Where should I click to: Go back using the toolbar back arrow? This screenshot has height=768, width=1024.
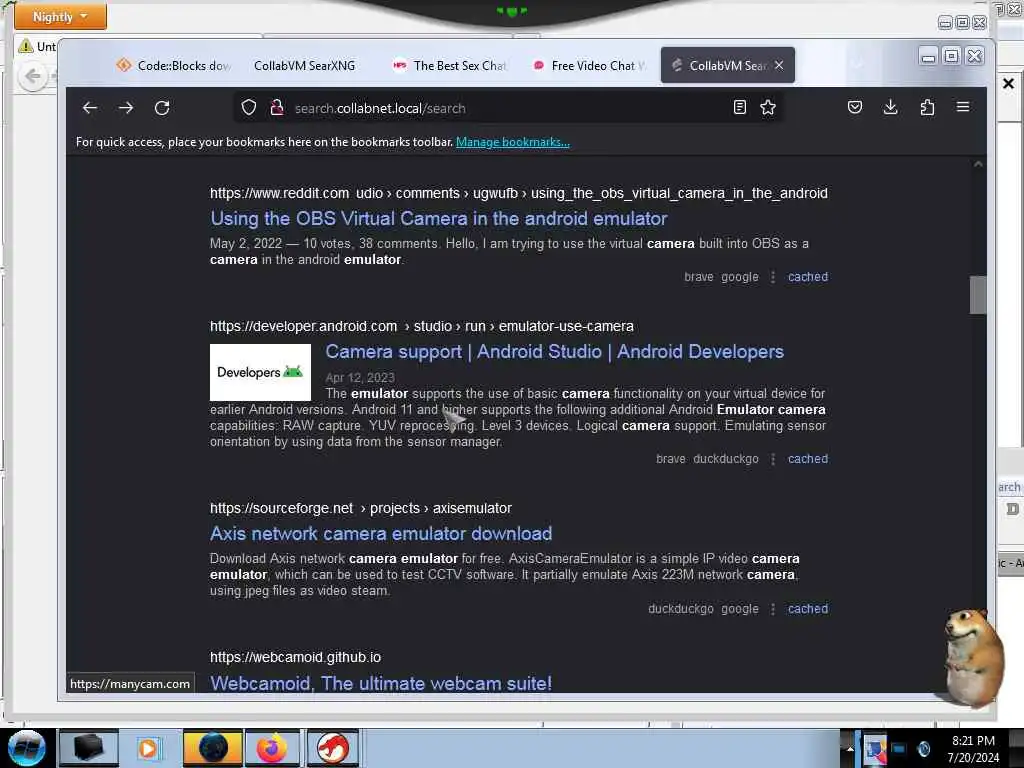(x=90, y=108)
